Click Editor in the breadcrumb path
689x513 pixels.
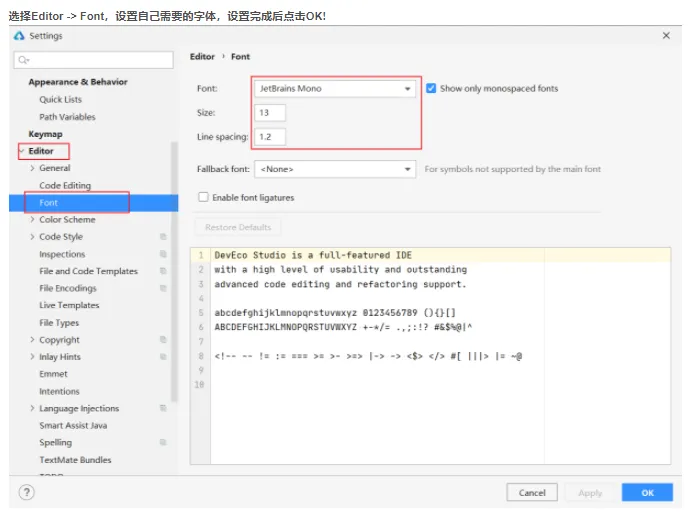pos(202,56)
